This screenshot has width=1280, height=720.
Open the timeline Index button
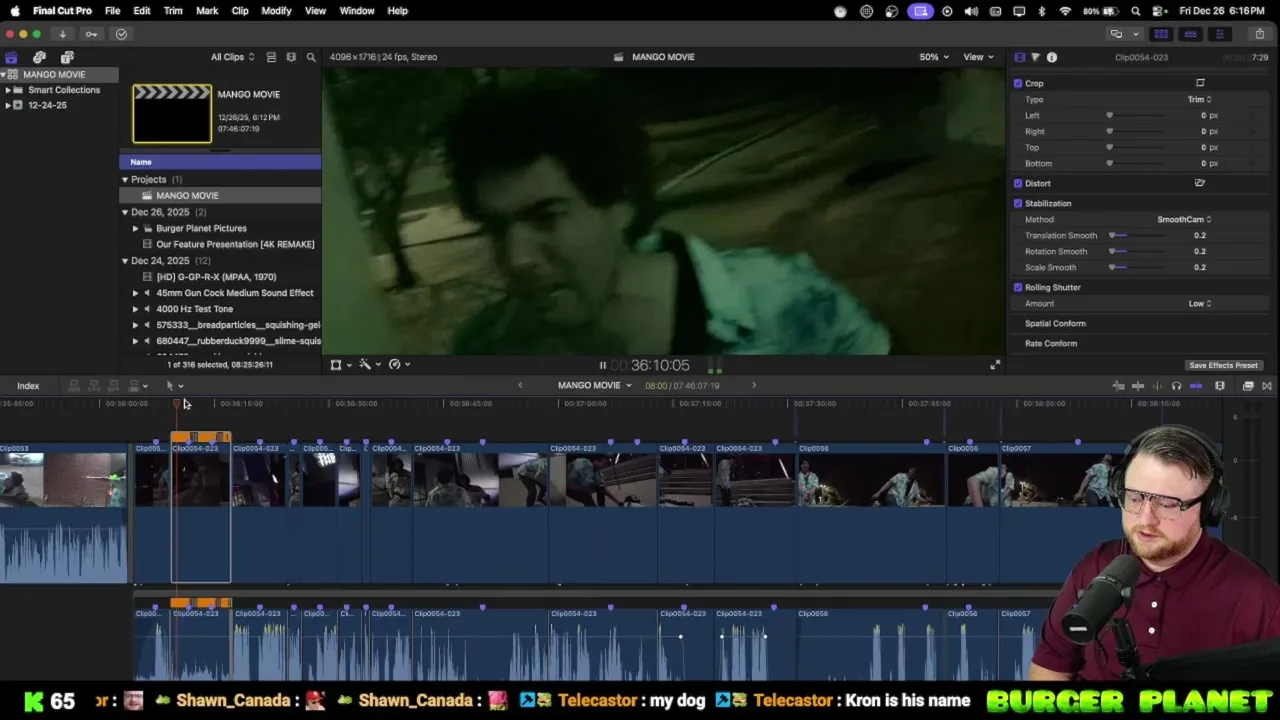click(28, 386)
